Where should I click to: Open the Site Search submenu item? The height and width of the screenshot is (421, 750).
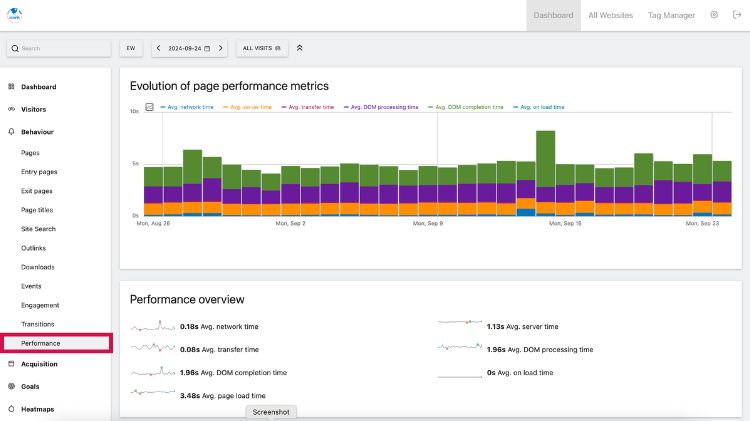38,229
